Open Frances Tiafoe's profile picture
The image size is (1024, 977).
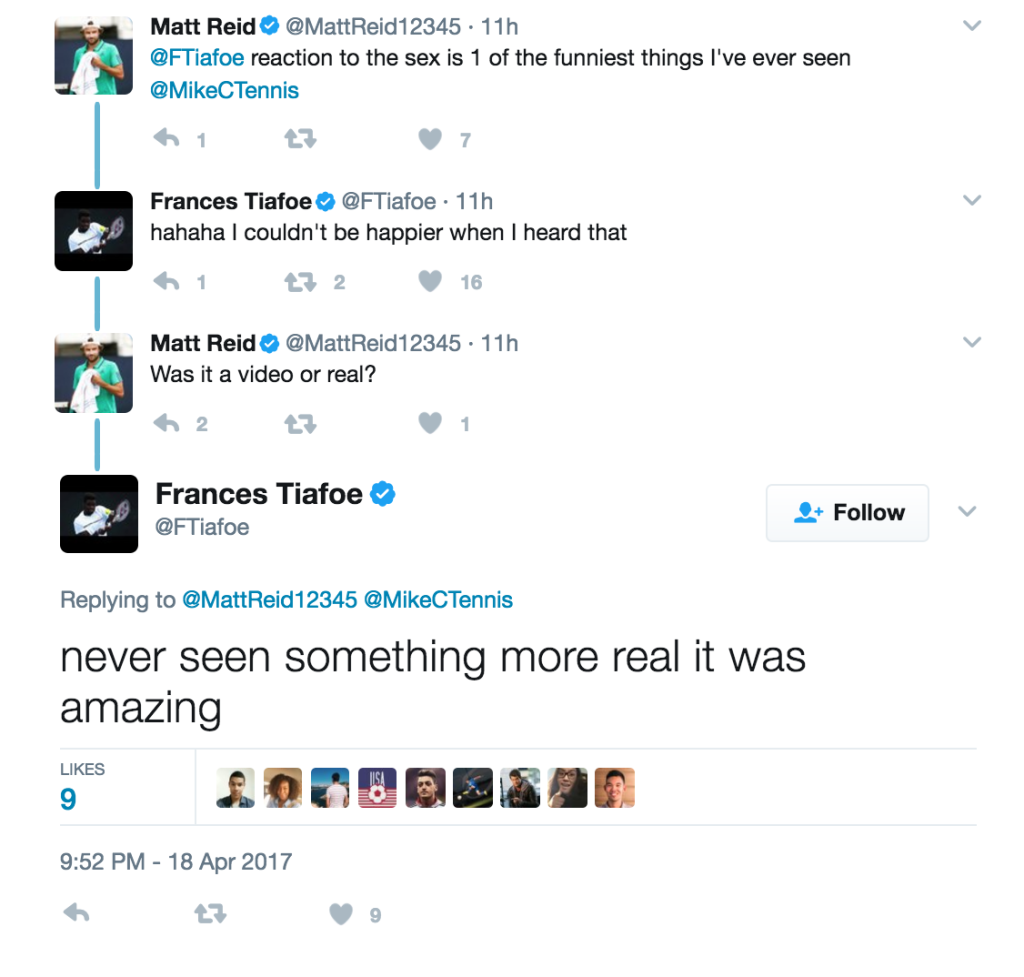coord(99,513)
